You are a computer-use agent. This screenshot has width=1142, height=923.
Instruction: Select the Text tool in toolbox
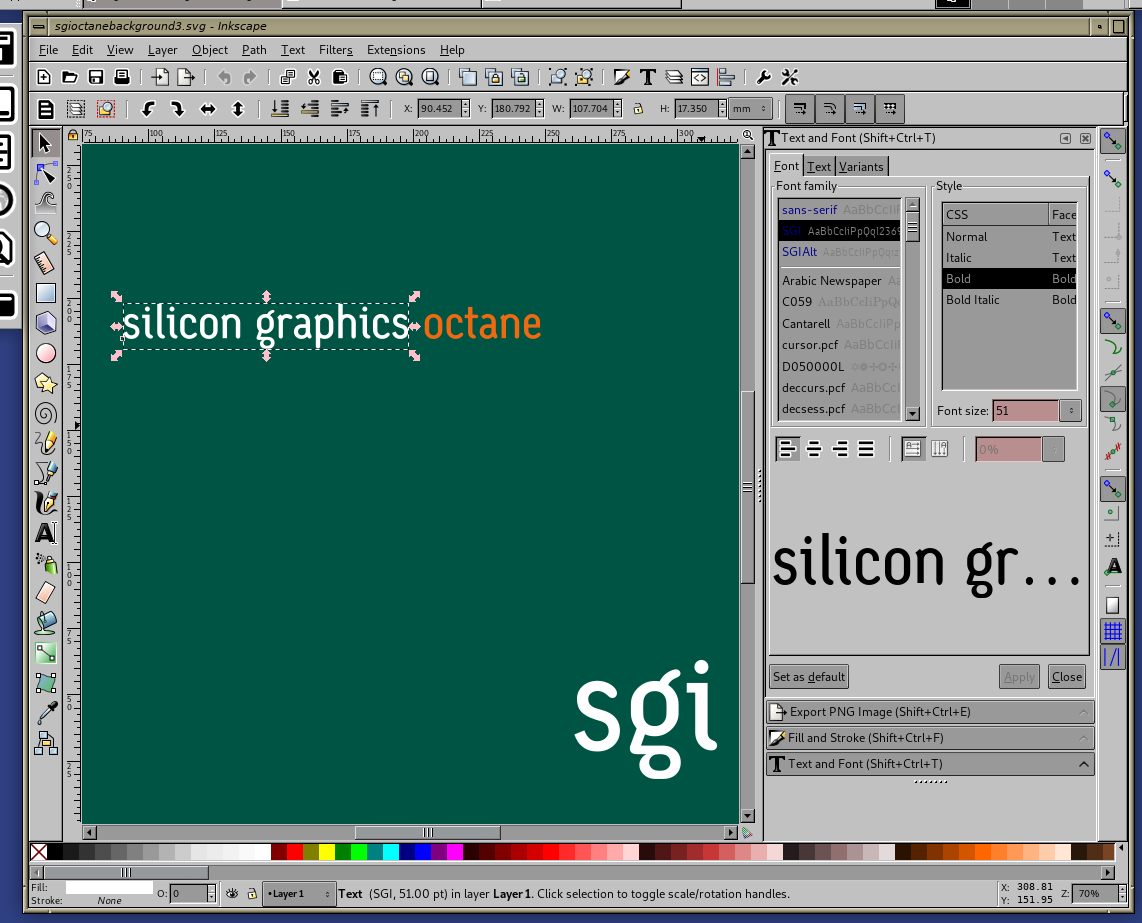[45, 533]
